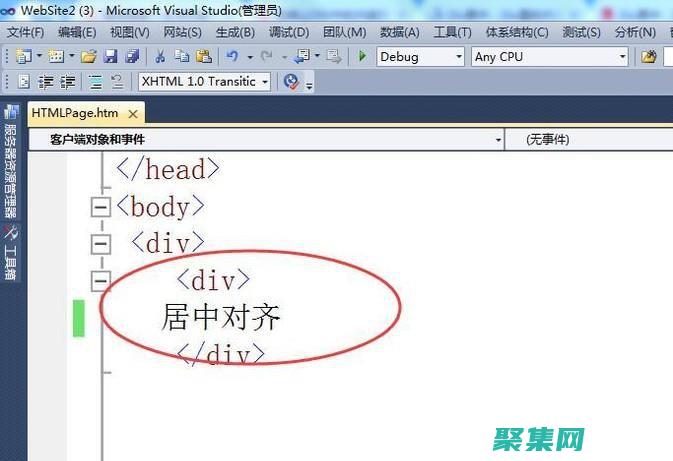Click the Copy icon in toolbar
Image resolution: width=673 pixels, height=461 pixels.
coord(182,57)
